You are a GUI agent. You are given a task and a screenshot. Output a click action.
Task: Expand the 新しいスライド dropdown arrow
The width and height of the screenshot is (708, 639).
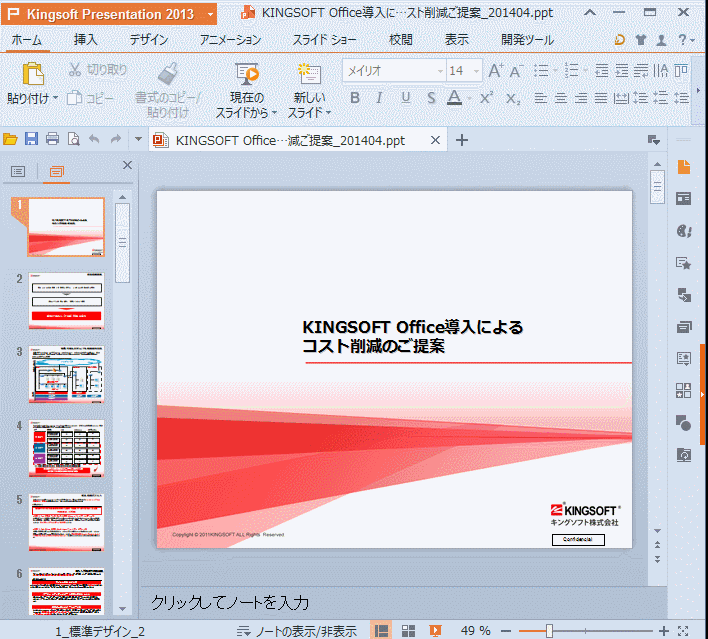tap(328, 113)
